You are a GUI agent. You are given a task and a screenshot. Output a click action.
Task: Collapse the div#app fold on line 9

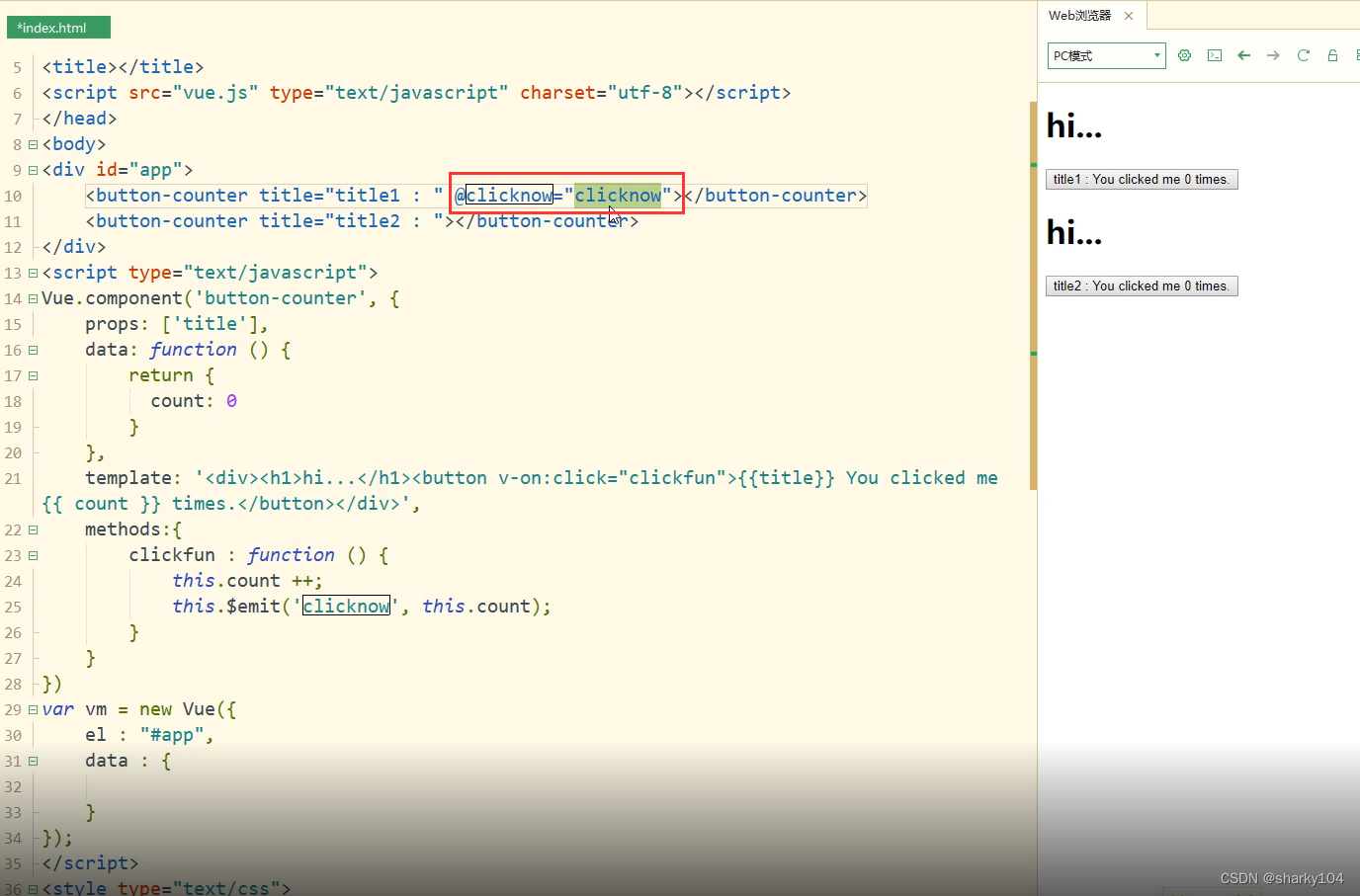[x=33, y=170]
